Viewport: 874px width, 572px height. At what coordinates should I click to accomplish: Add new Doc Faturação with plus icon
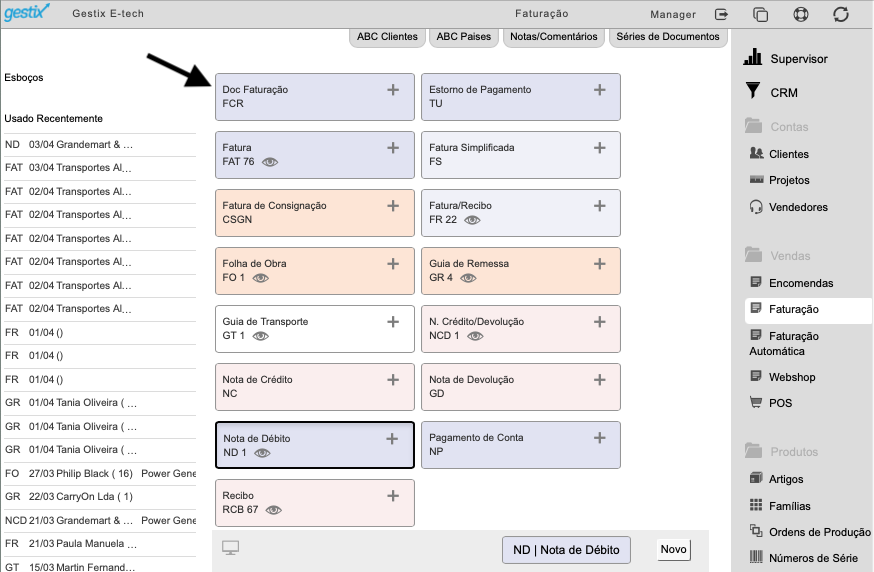click(393, 90)
